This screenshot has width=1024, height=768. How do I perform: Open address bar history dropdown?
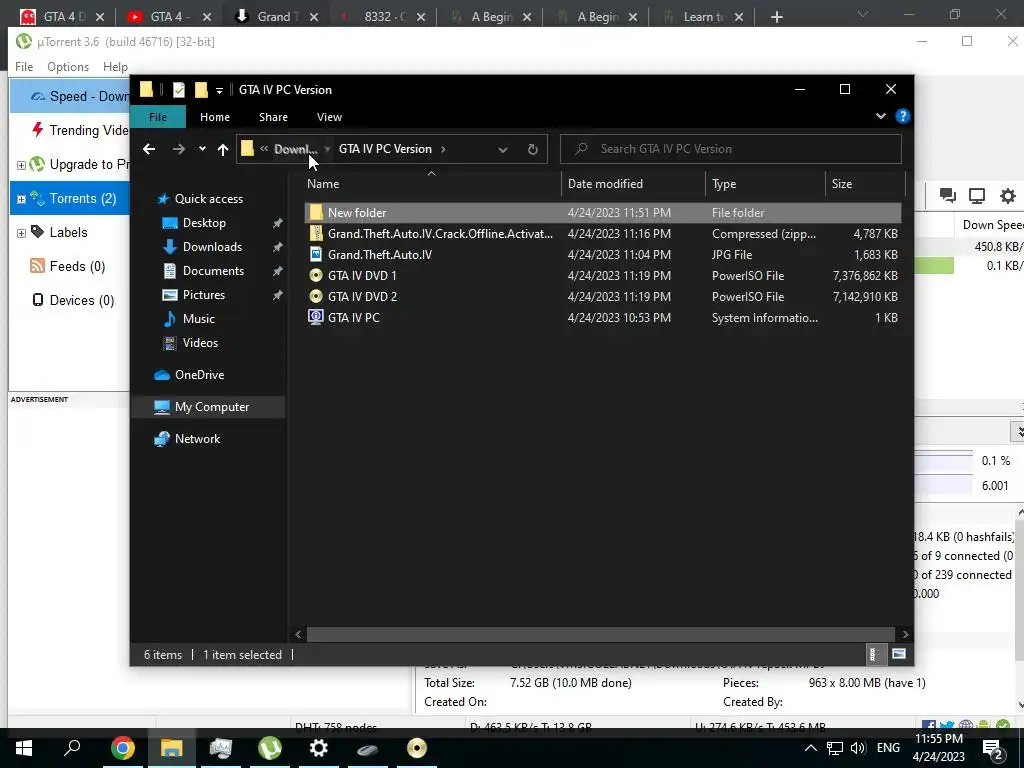502,150
